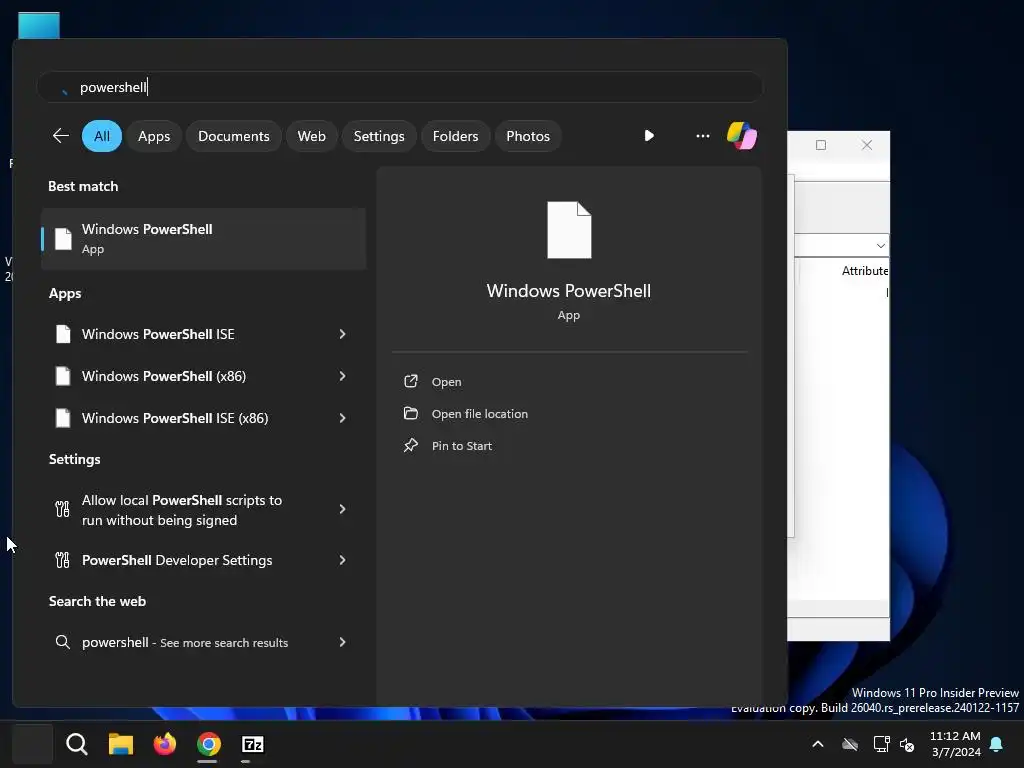Click the play arrow to show more filters
This screenshot has height=768, width=1024.
648,136
